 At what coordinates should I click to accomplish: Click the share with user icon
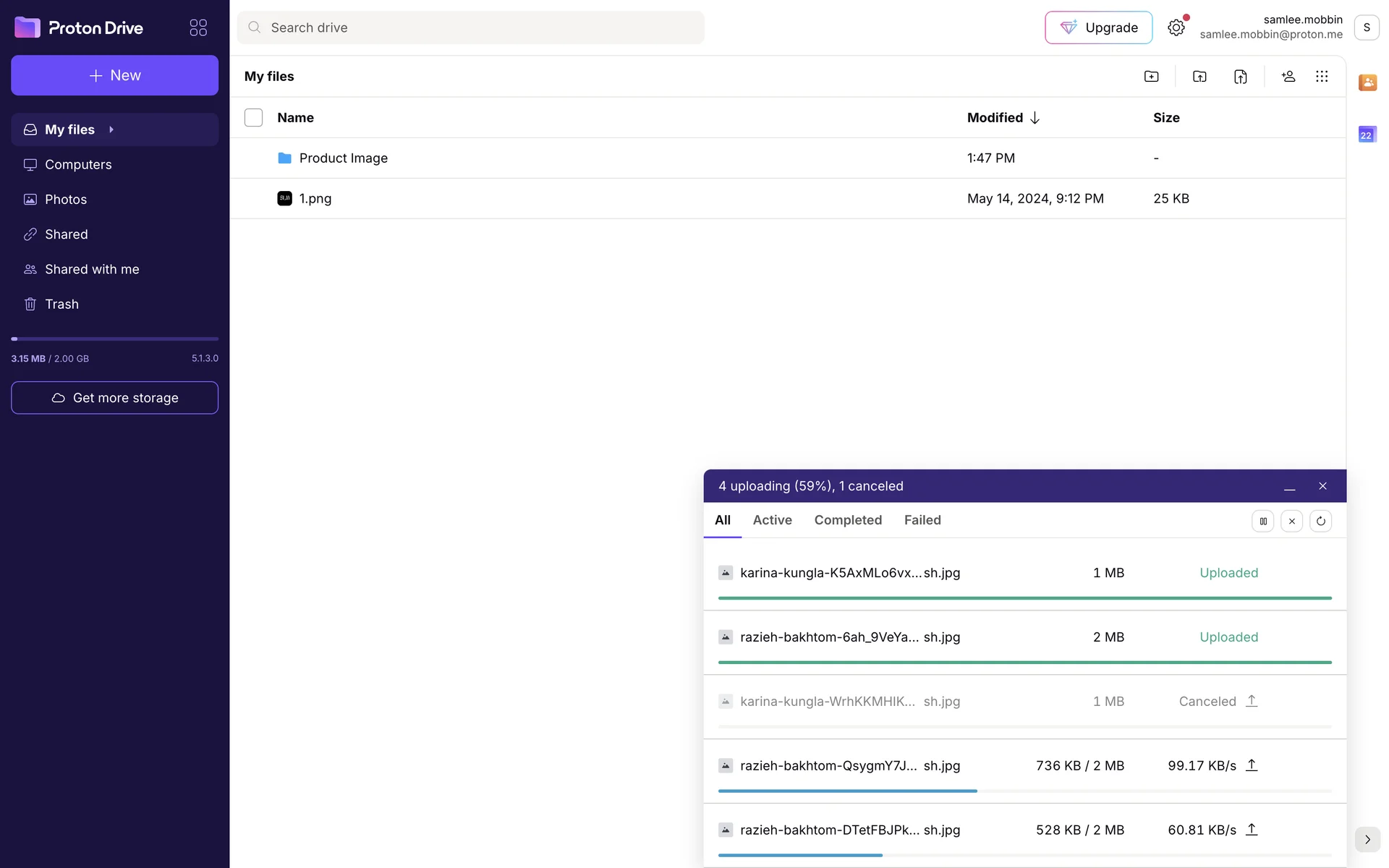1288,77
